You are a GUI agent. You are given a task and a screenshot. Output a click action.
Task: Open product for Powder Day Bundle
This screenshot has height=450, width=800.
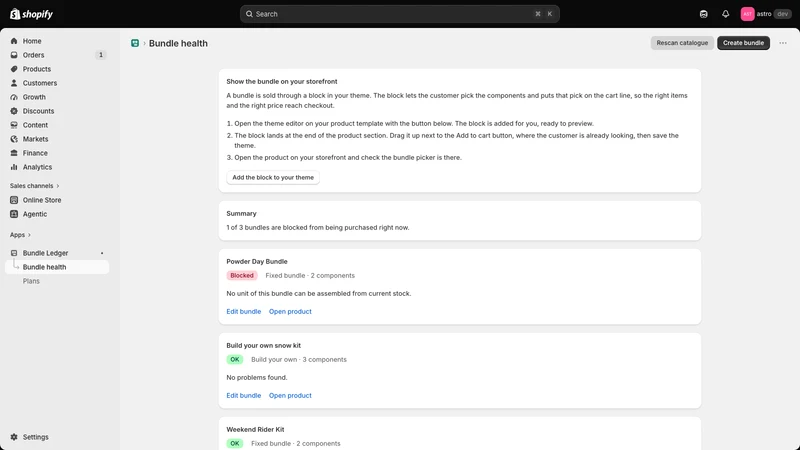tap(290, 311)
